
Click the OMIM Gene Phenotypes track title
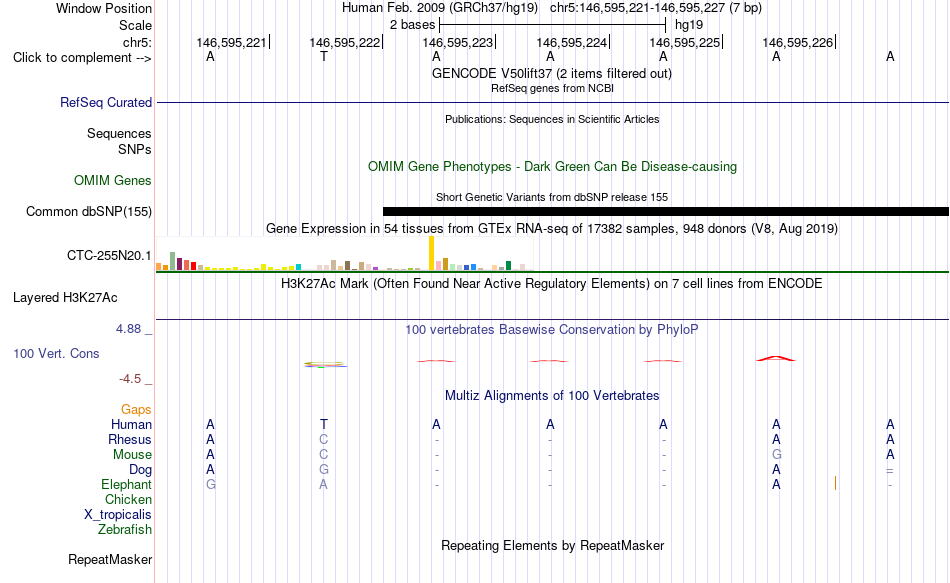552,167
